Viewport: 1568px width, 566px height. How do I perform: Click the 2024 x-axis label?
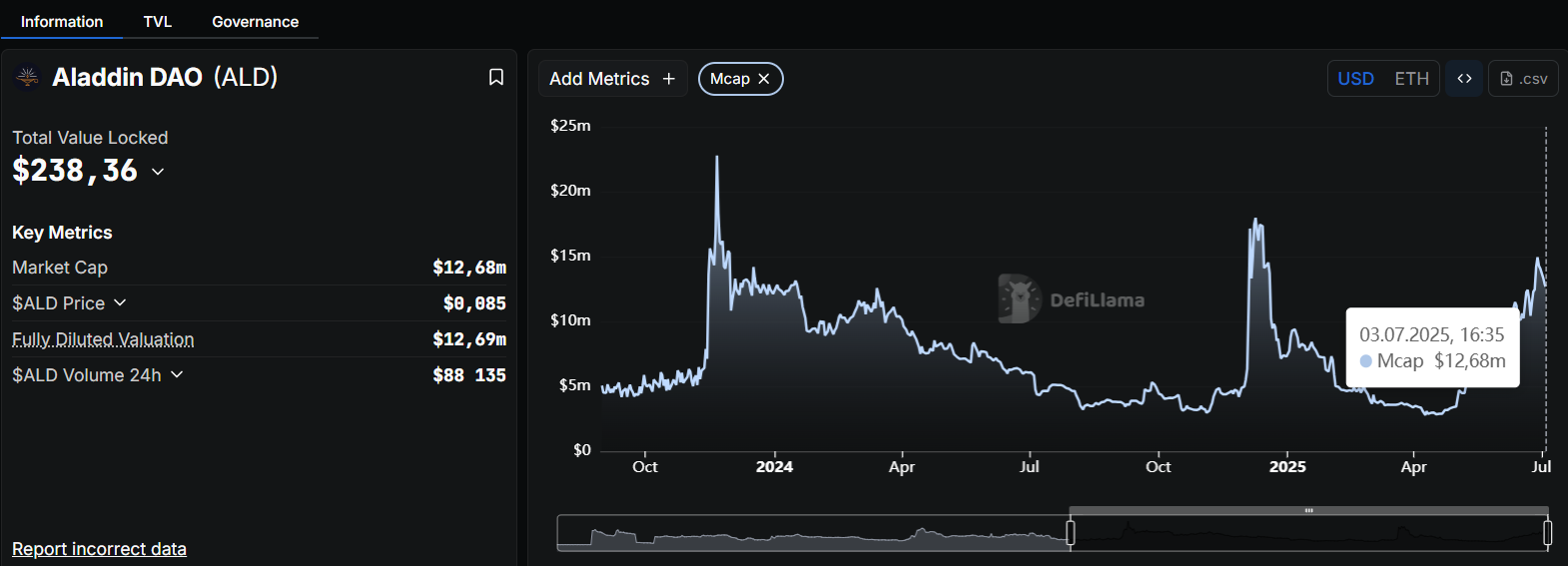[774, 466]
